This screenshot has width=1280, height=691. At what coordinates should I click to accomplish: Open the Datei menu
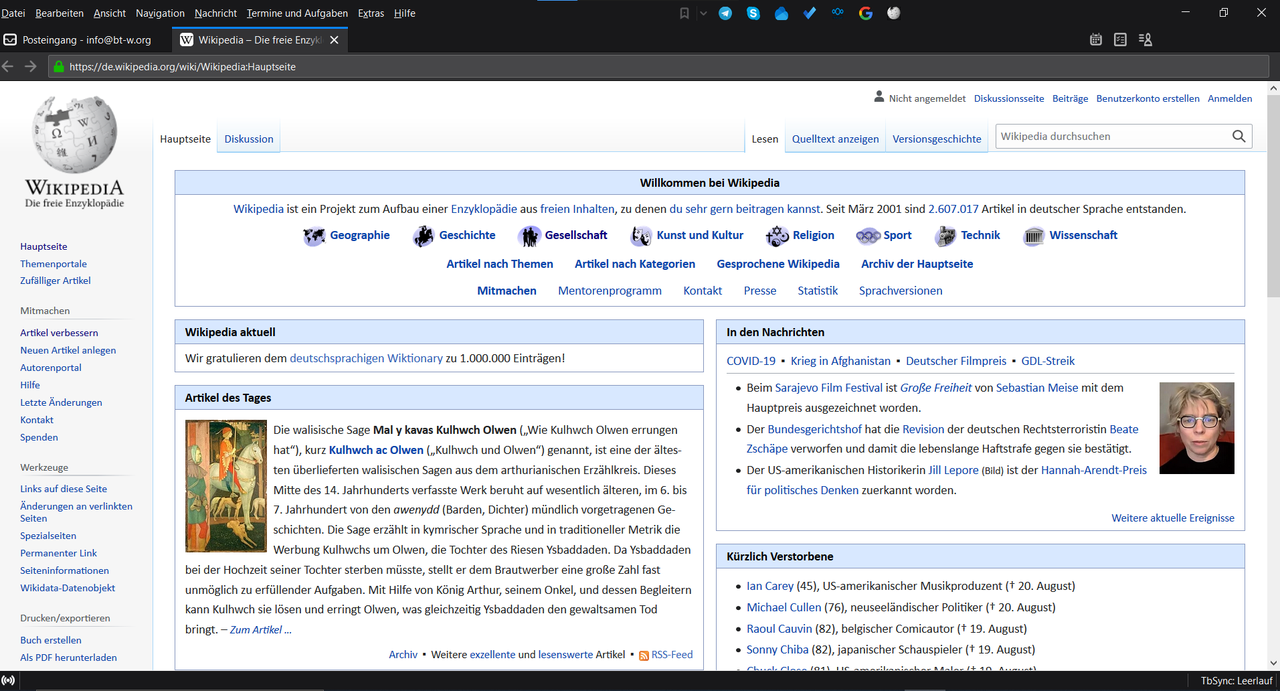click(13, 13)
